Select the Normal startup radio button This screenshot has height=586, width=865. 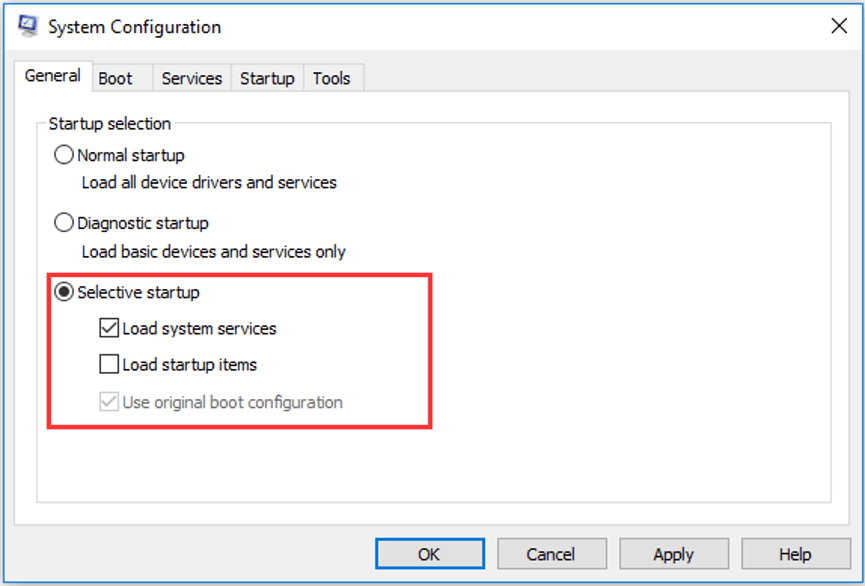pyautogui.click(x=63, y=155)
